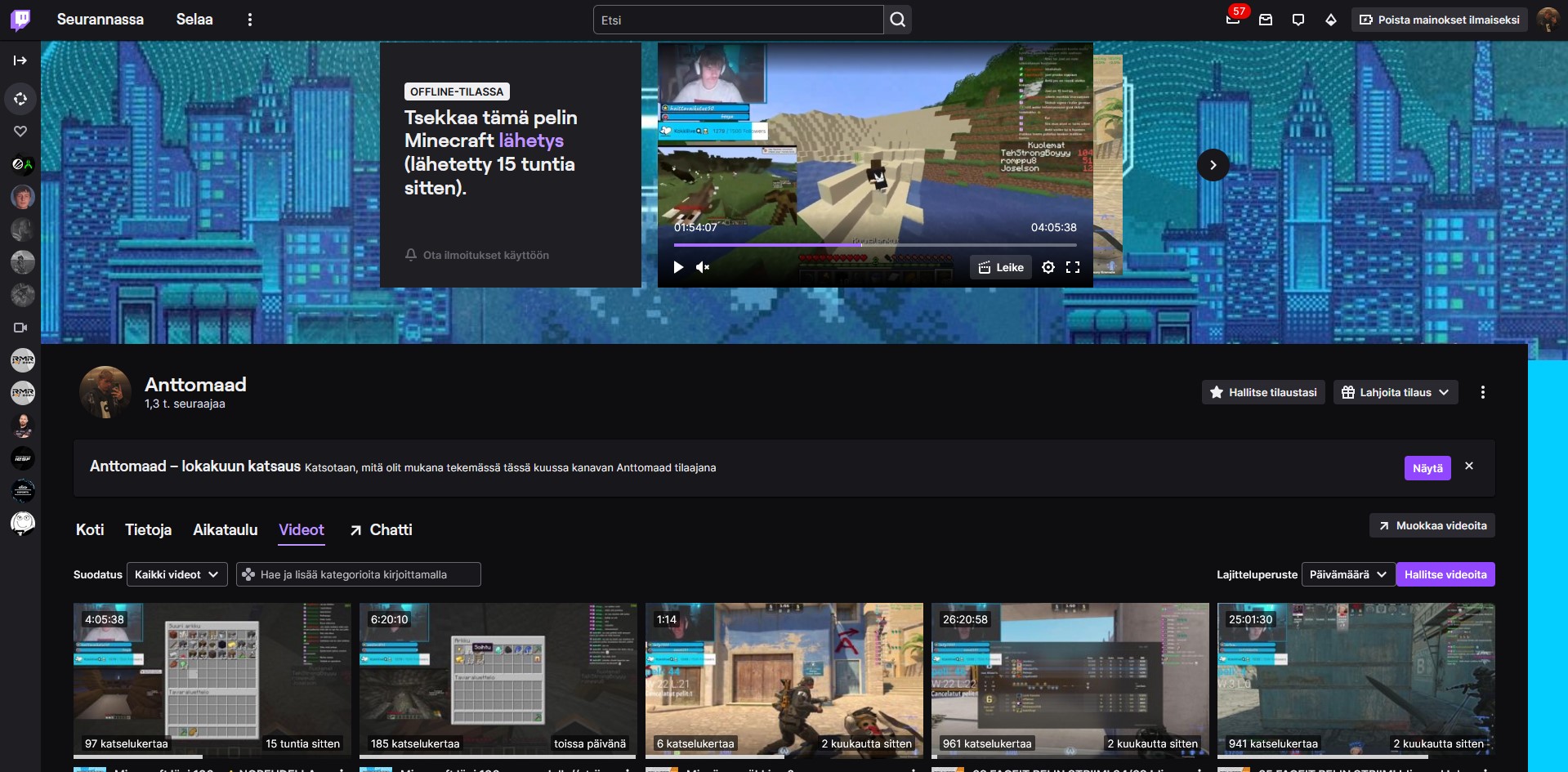Open the Lahjoita tilaus dropdown

coord(1396,392)
